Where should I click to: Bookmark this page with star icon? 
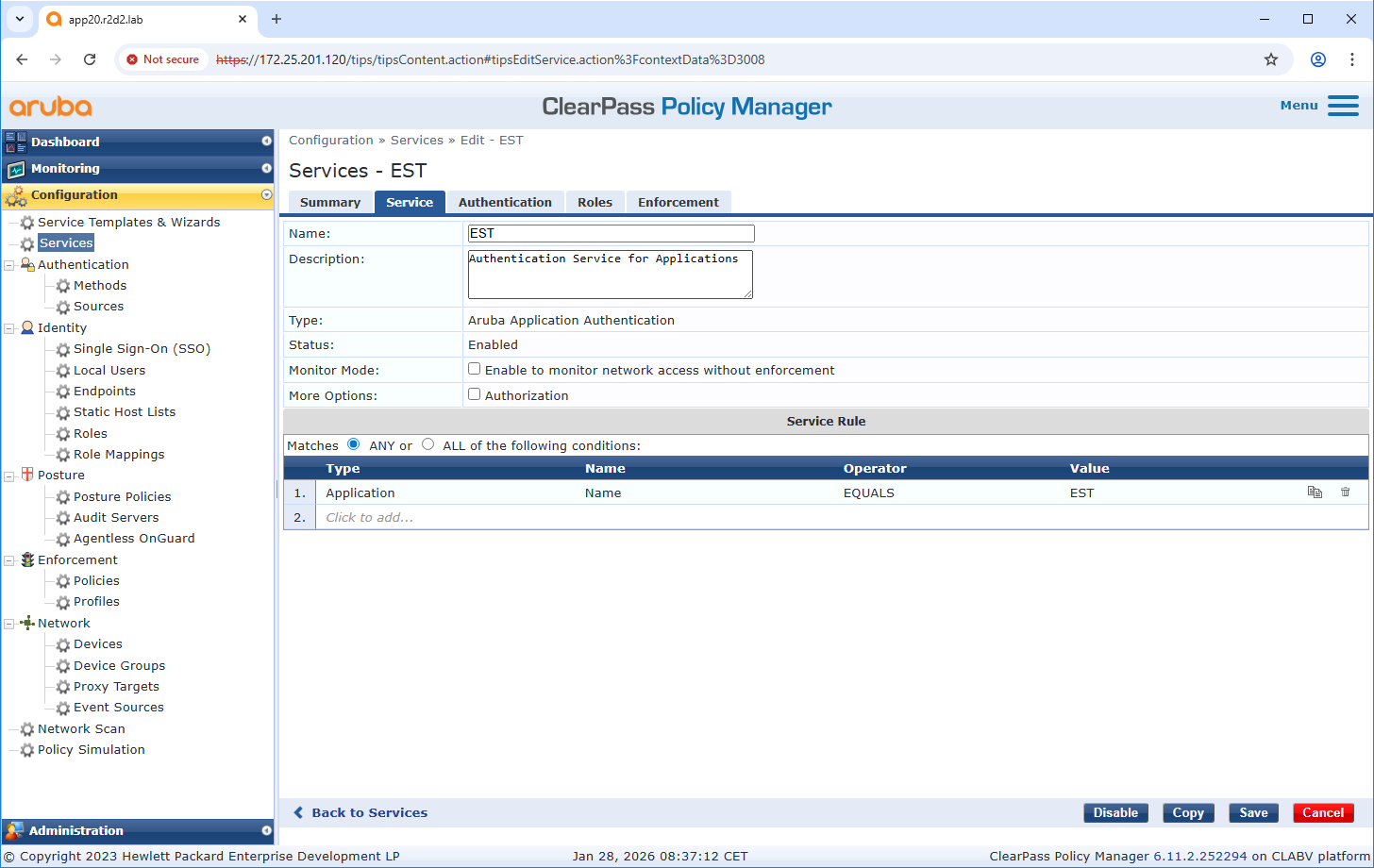coord(1271,59)
